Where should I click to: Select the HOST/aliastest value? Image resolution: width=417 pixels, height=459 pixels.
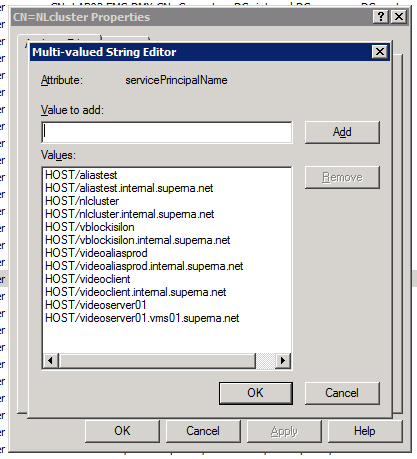(x=81, y=175)
